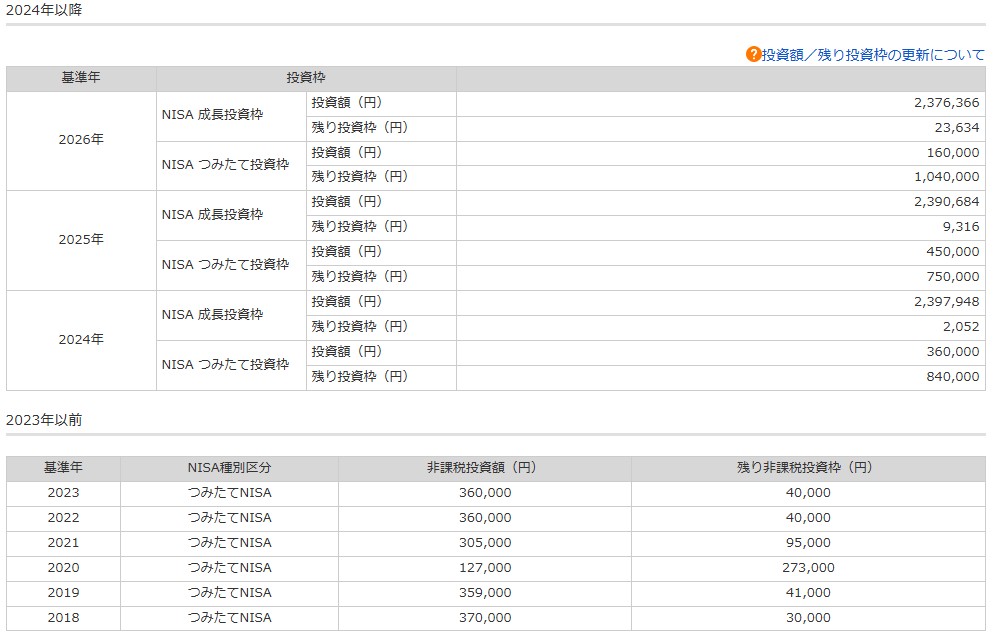Screen dimensions: 996x635
Task: Select the 残り非課税投資枠（円） column header
Action: tap(806, 468)
